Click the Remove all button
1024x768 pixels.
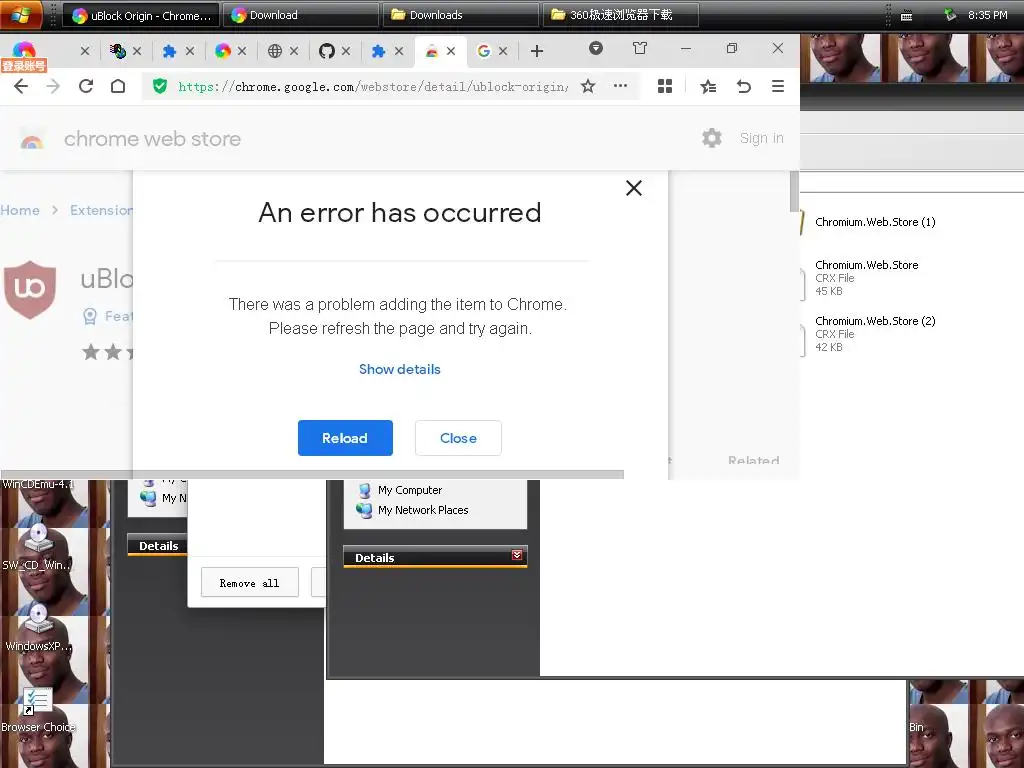click(x=249, y=583)
